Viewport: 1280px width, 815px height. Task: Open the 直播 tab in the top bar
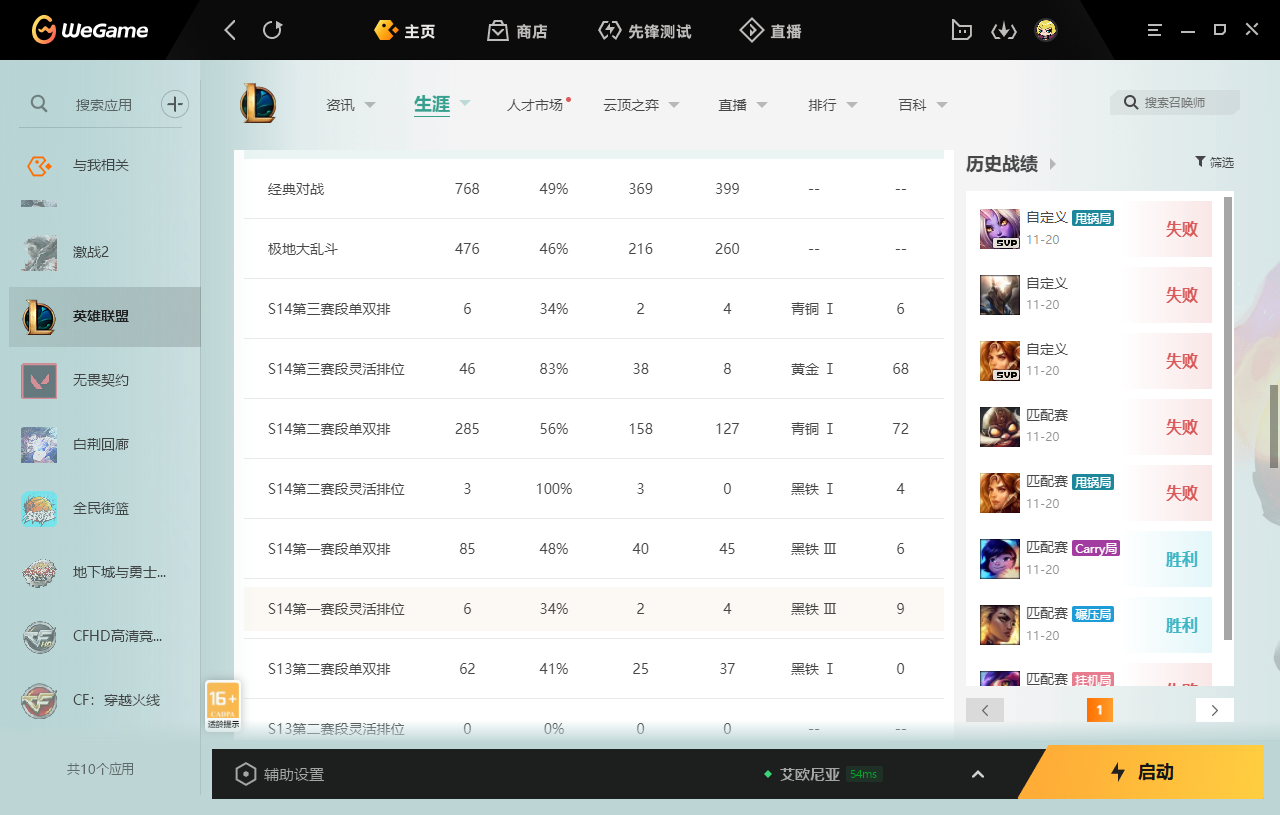point(770,31)
